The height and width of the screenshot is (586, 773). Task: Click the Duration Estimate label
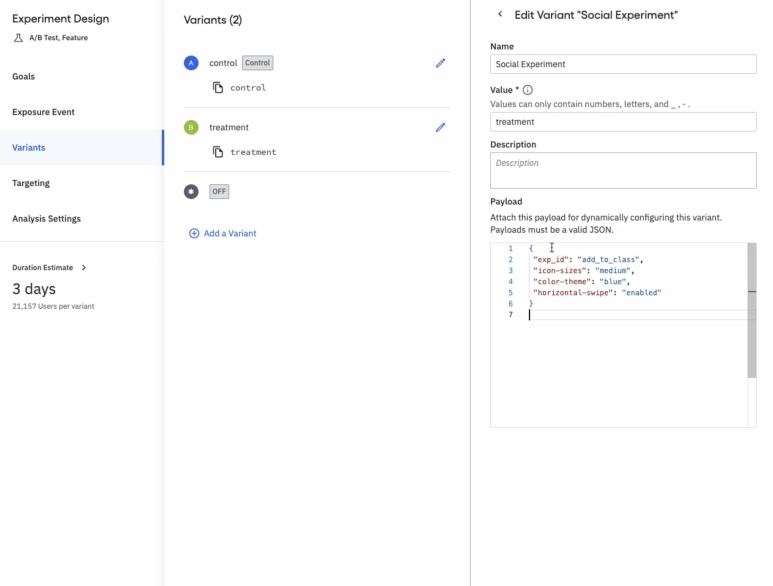42,268
